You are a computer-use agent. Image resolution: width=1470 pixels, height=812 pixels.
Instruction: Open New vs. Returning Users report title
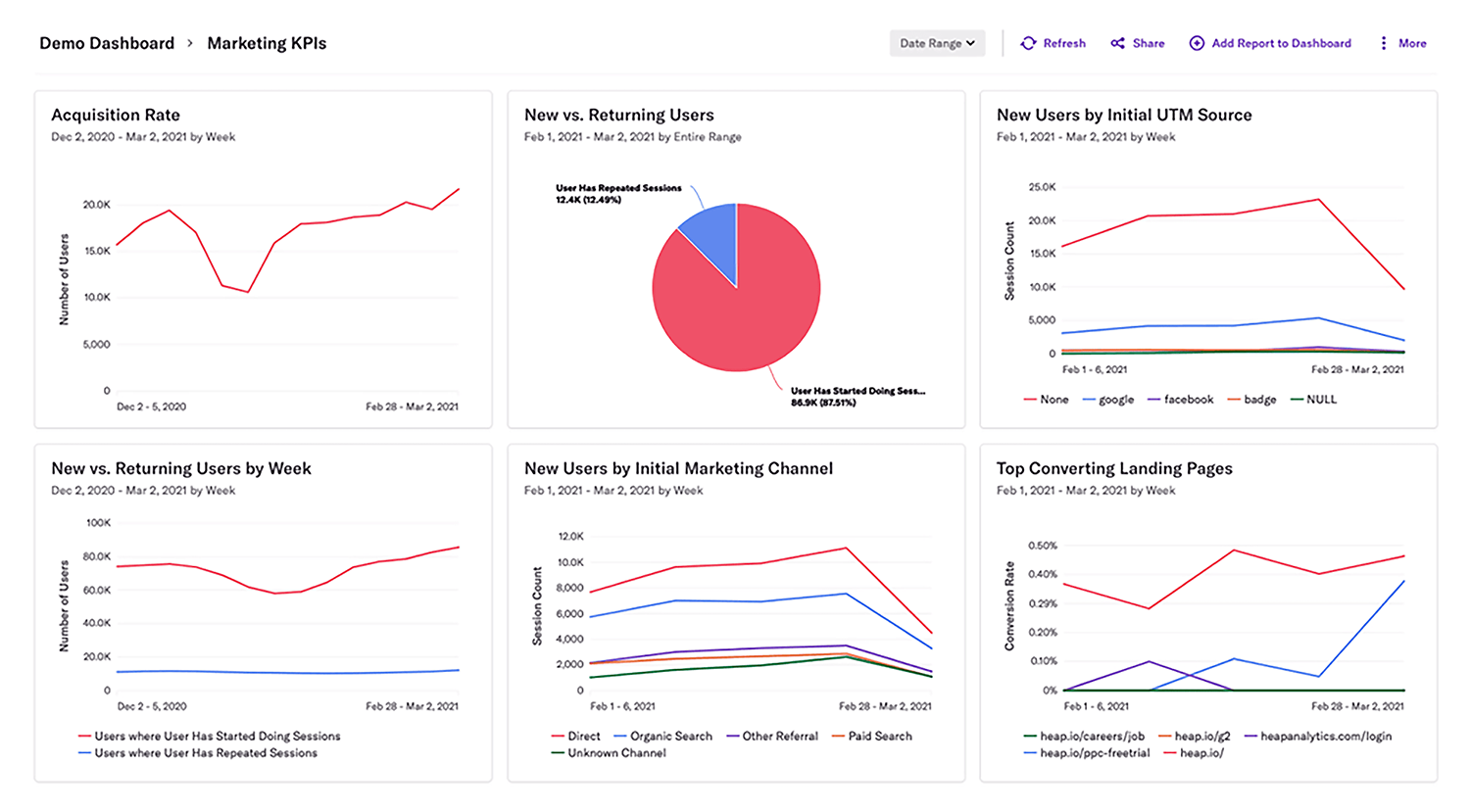tap(619, 115)
